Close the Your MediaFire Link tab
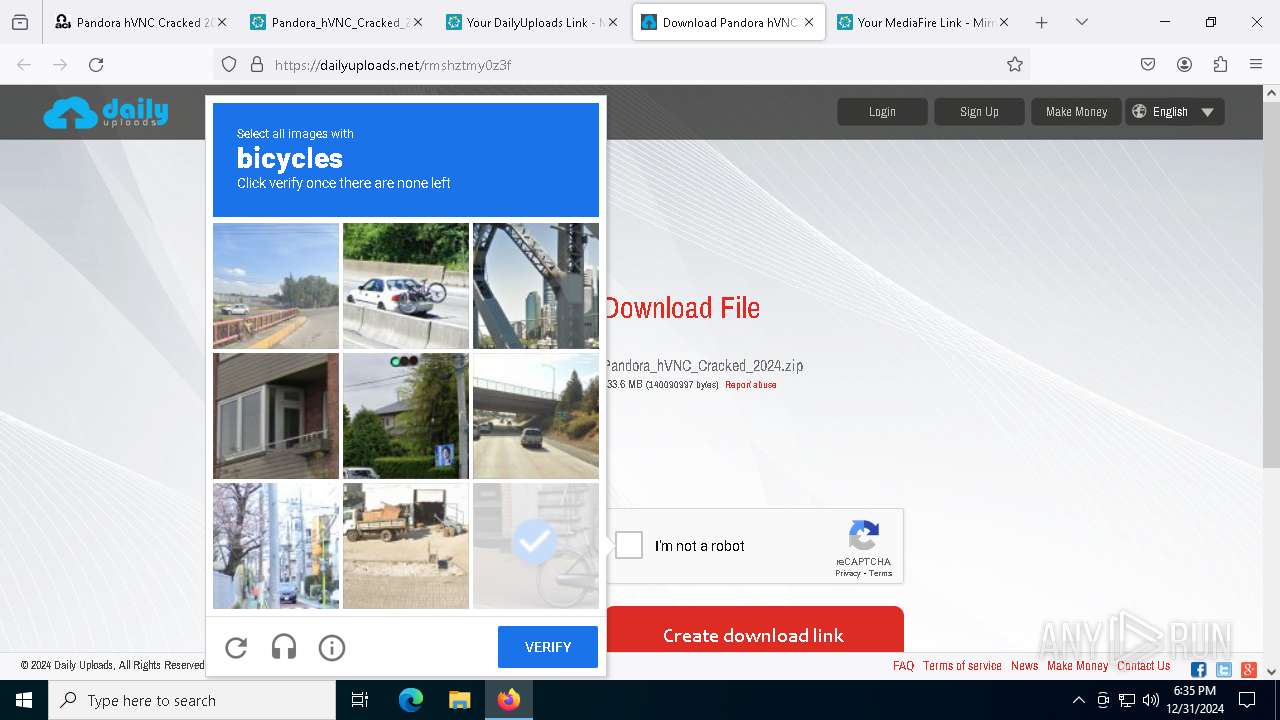This screenshot has height=720, width=1280. (1004, 22)
